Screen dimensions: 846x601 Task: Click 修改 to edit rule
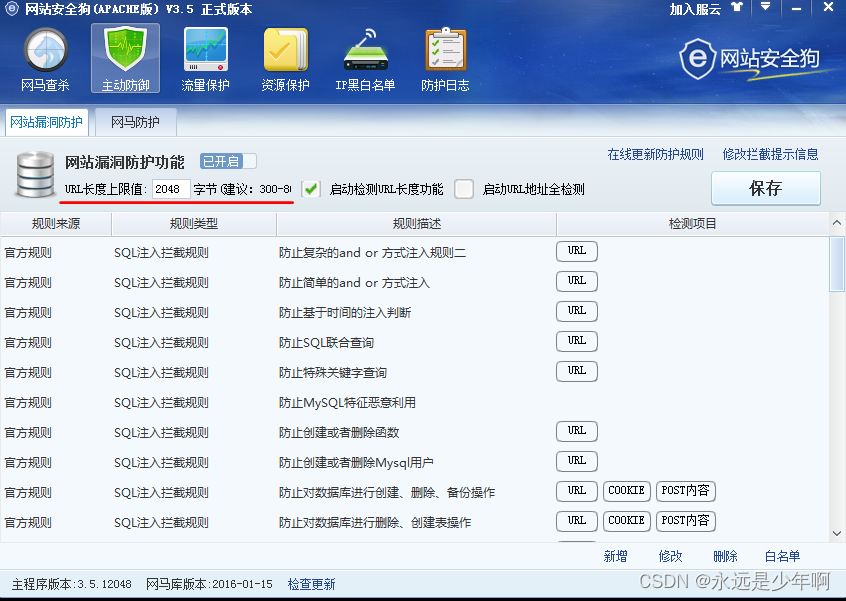pos(671,556)
